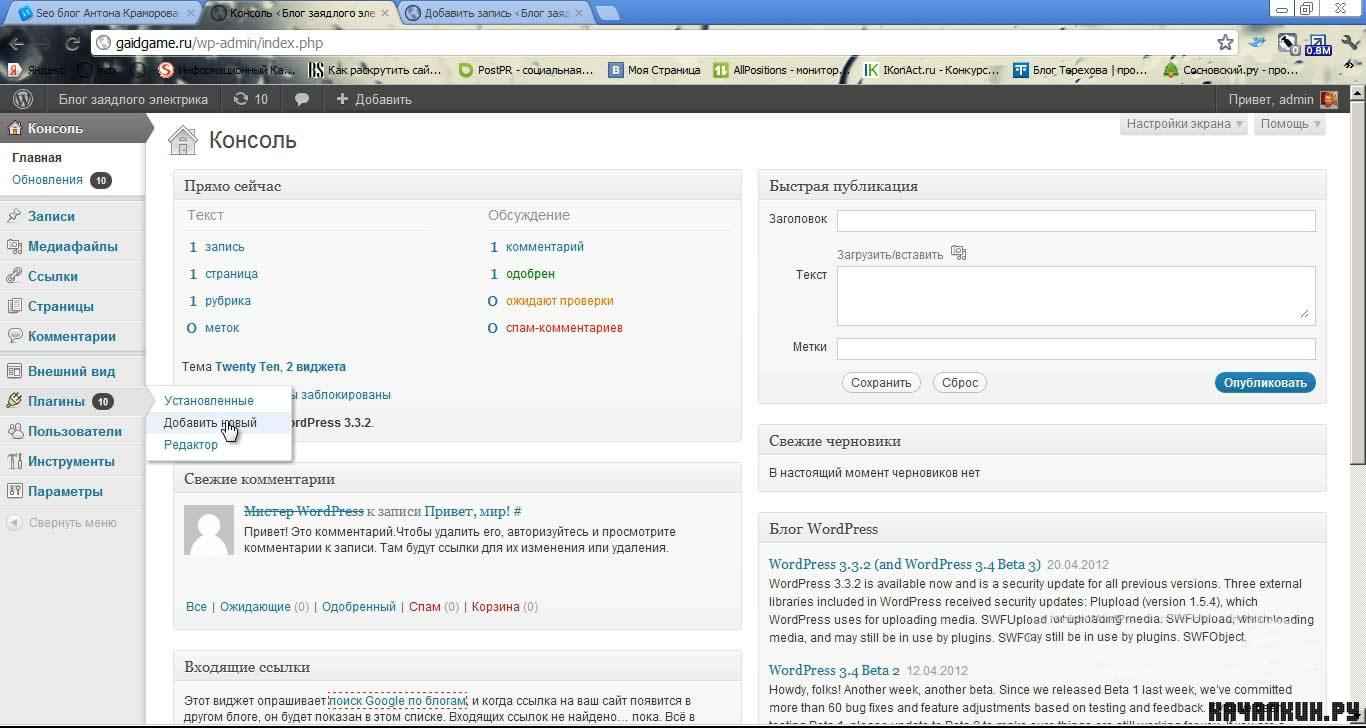1366x728 pixels.
Task: Filter comments by Спам
Action: 425,607
